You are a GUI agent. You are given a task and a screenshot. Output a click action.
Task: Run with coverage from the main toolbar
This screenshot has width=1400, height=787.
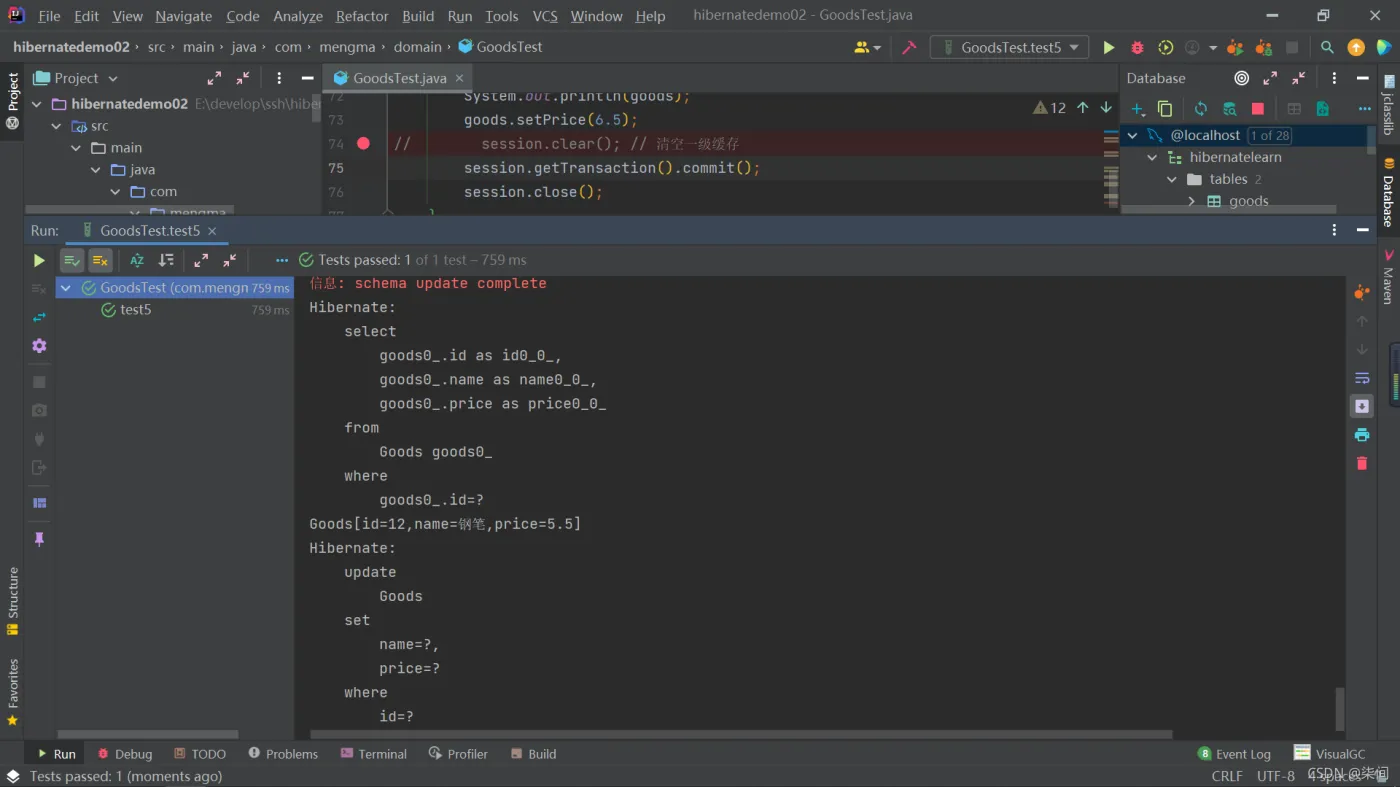point(1165,47)
